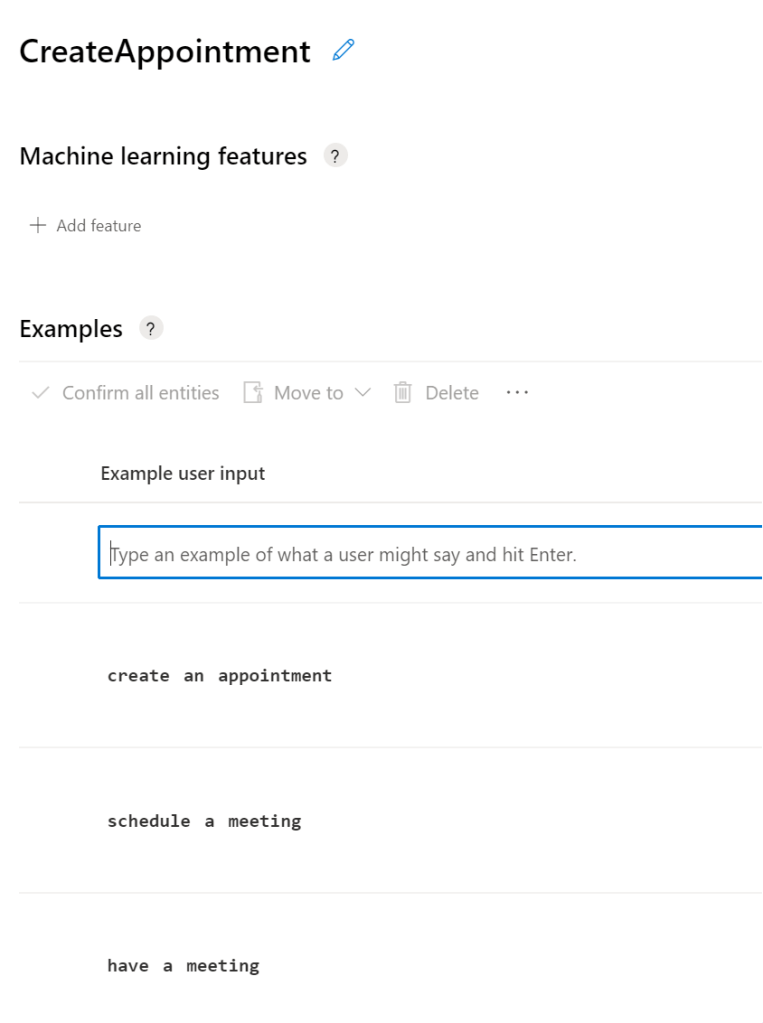Click the Move to document icon
This screenshot has width=763, height=1023.
pyautogui.click(x=253, y=393)
